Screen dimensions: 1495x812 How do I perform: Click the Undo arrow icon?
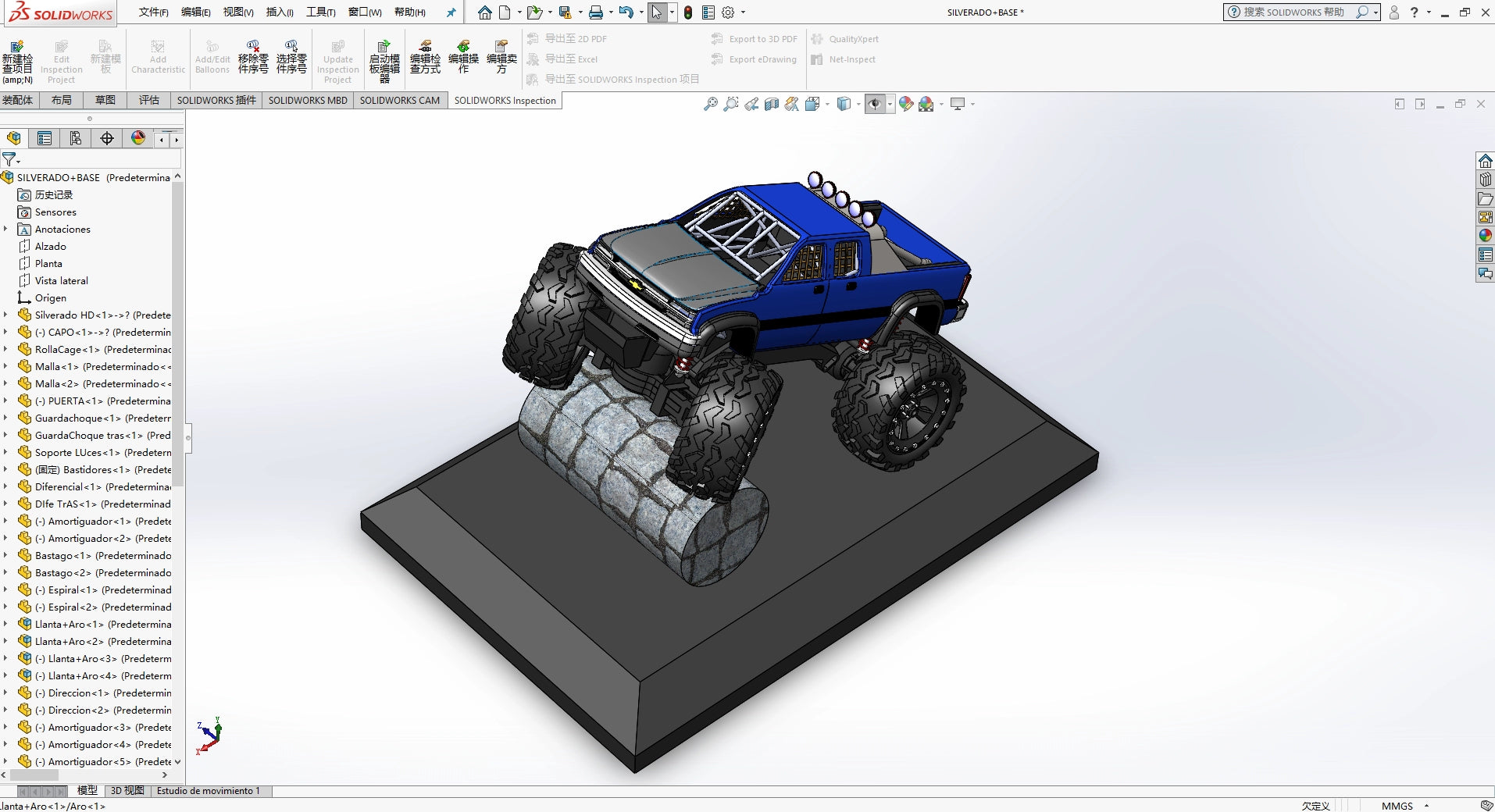[626, 12]
